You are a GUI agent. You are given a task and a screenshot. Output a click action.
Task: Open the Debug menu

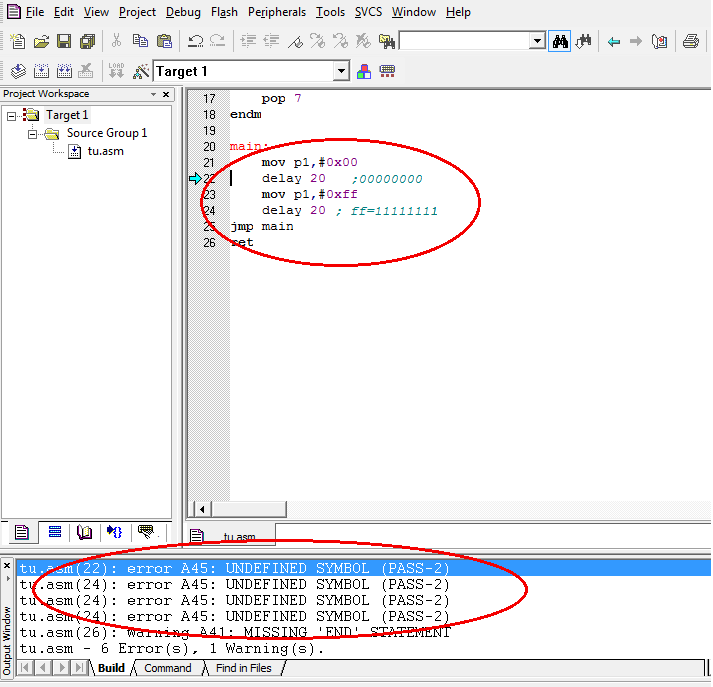[x=183, y=12]
